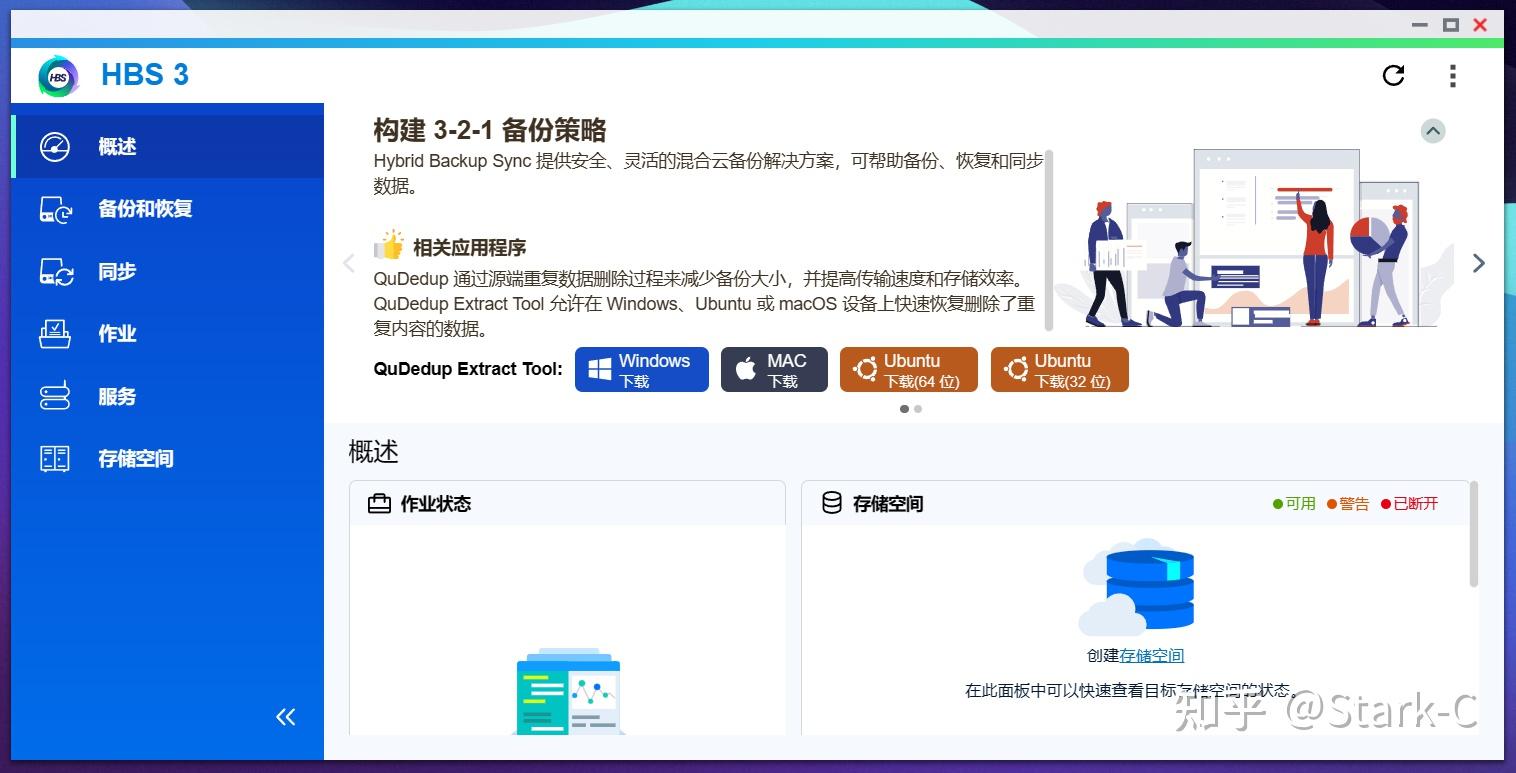The width and height of the screenshot is (1516, 773).
Task: Open the three-dot options menu
Action: coord(1453,75)
